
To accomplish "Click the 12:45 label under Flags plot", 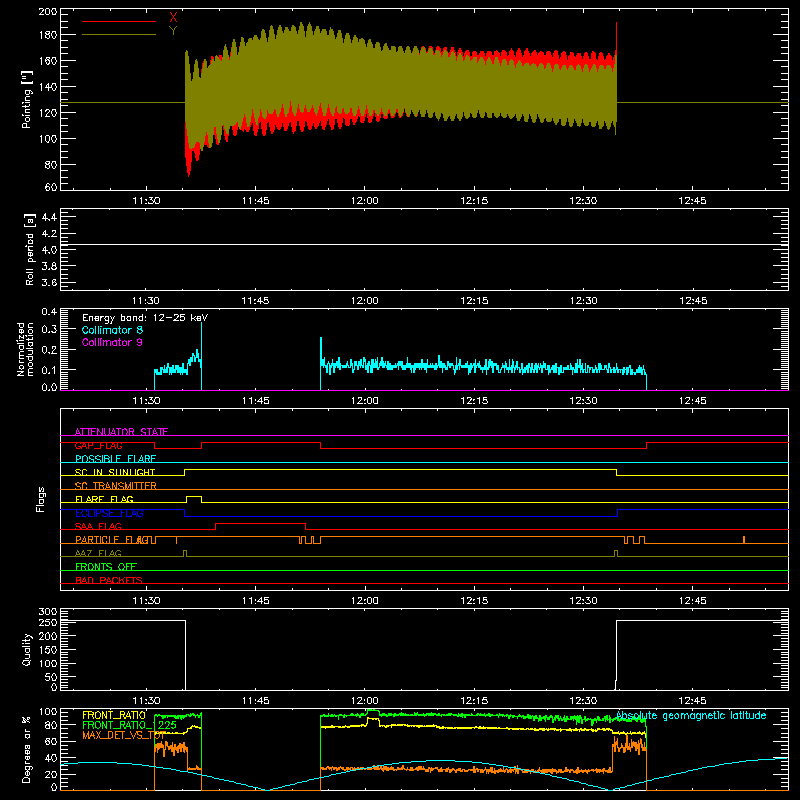I will click(692, 601).
